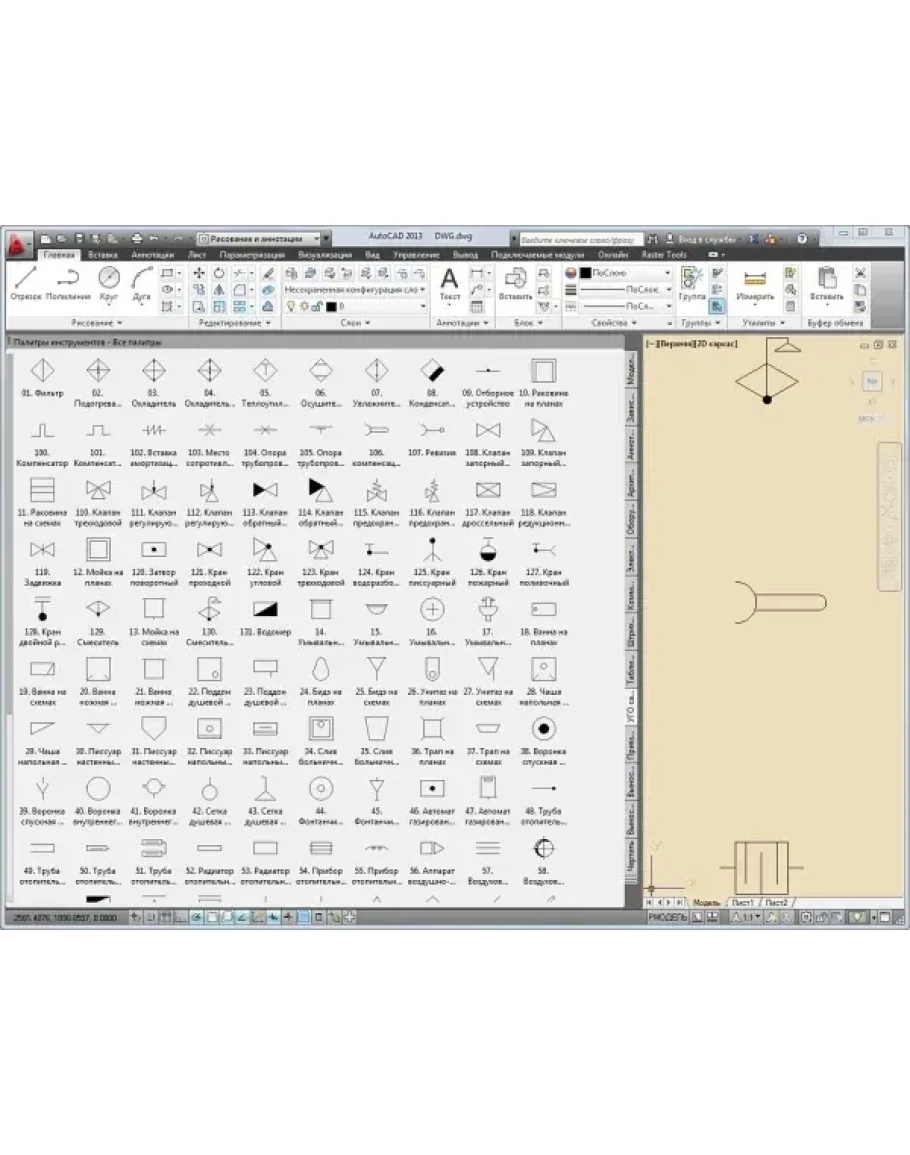Insert the 01. Фильтр palette symbol

[x=42, y=373]
